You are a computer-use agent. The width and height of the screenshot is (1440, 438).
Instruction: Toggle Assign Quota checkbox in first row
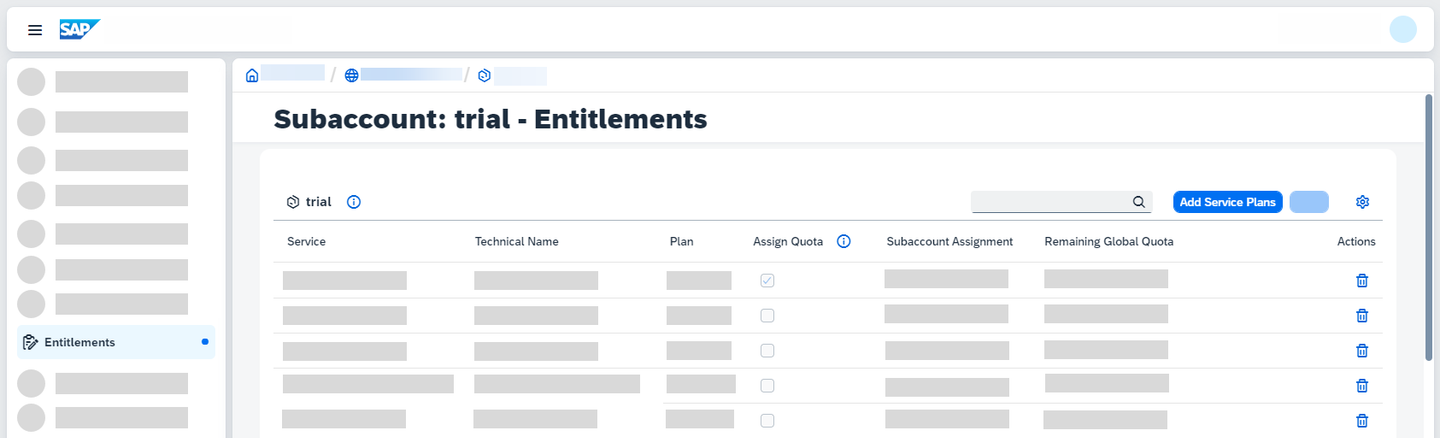point(767,281)
